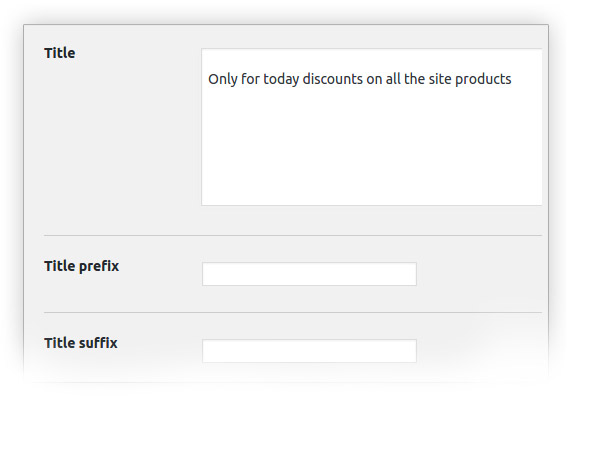Viewport: 600px width, 457px height.
Task: Select the "Title prefix" label text
Action: click(x=82, y=266)
